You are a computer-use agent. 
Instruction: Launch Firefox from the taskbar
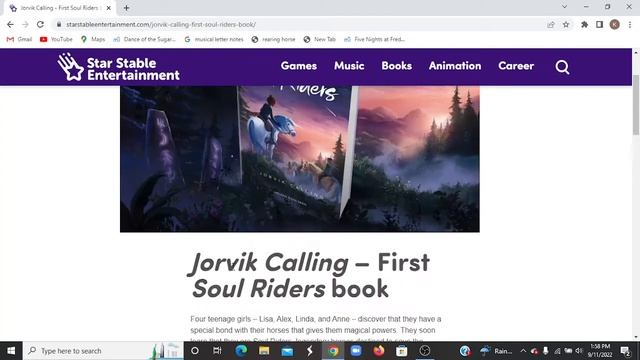(x=379, y=351)
